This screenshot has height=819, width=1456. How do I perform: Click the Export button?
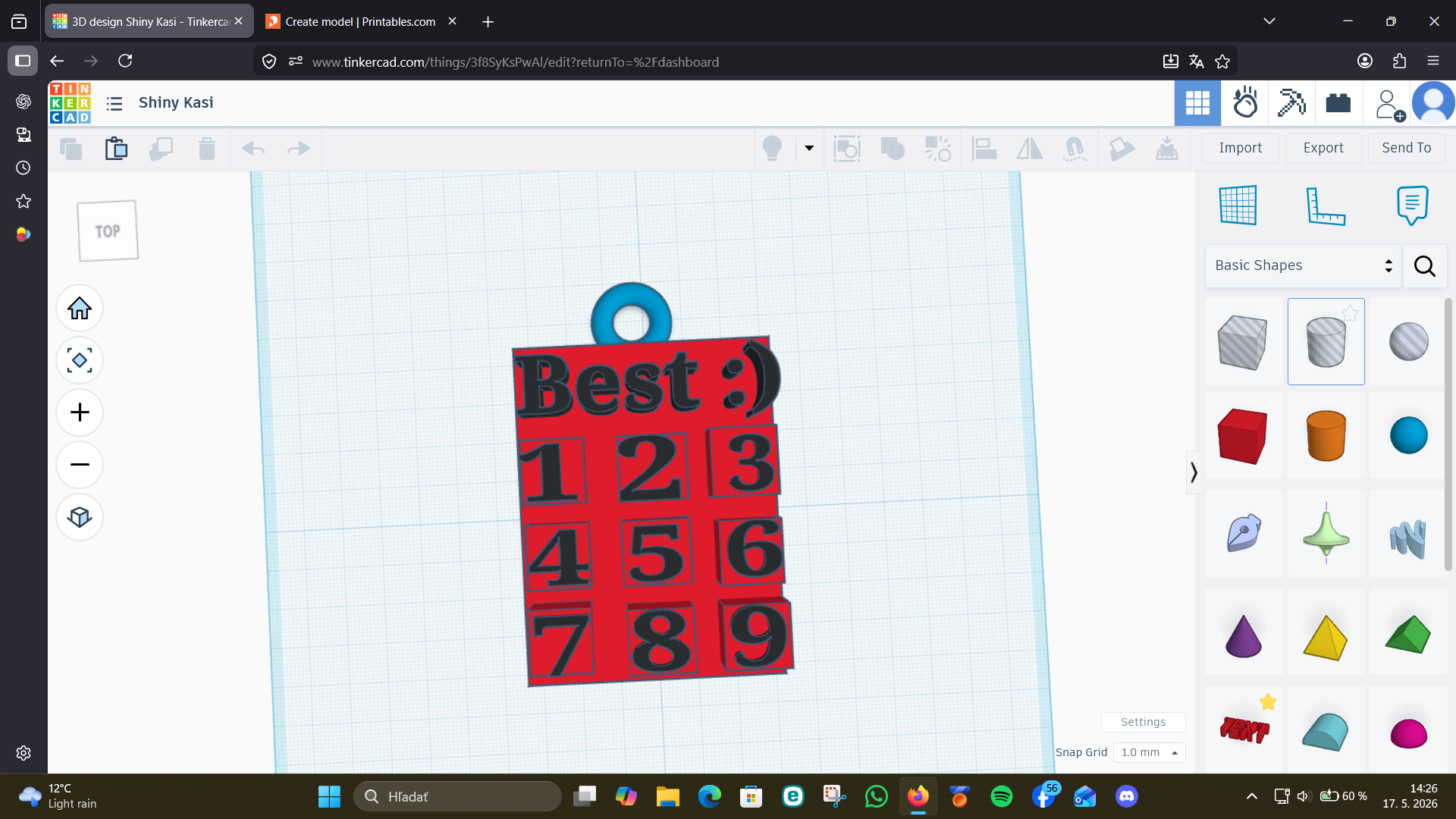tap(1323, 148)
